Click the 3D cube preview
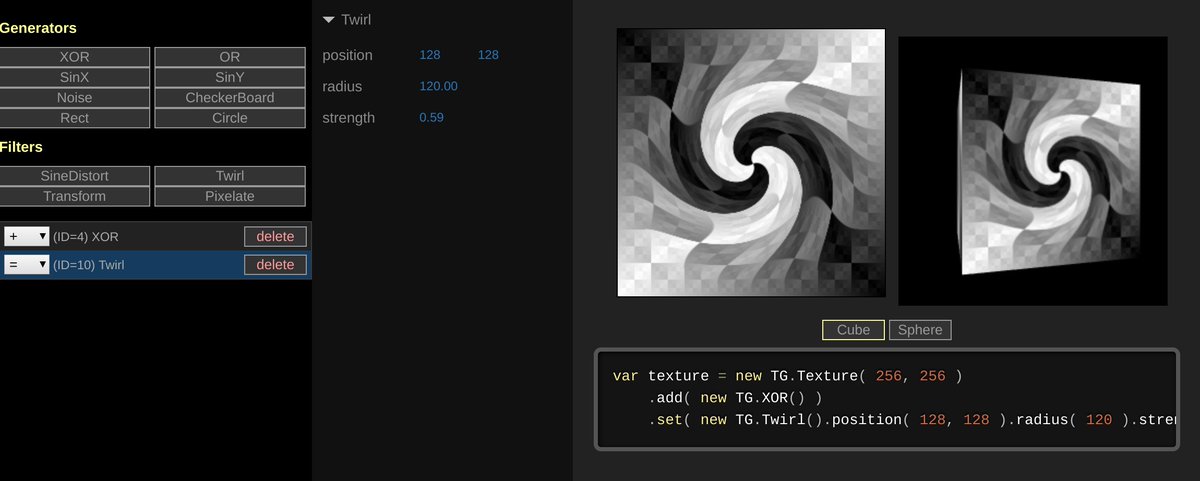Screen dimensions: 1200x481 [1033, 171]
